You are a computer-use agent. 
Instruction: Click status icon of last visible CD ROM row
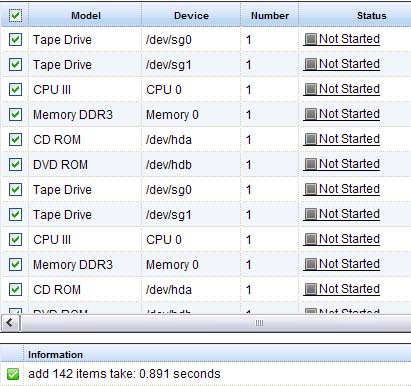[x=311, y=289]
